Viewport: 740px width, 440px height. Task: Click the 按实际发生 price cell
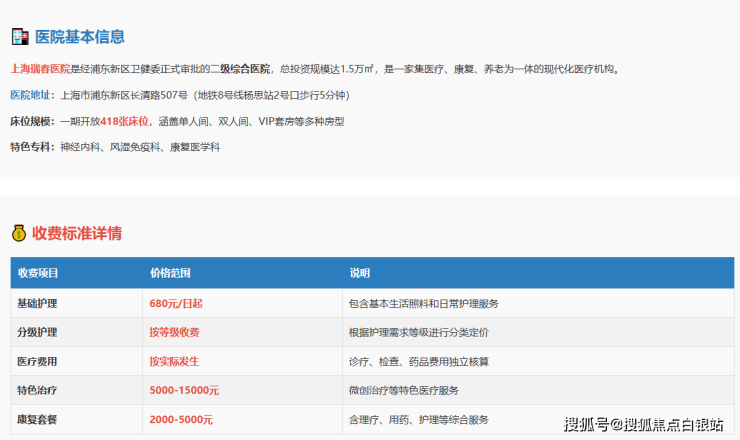pos(175,361)
